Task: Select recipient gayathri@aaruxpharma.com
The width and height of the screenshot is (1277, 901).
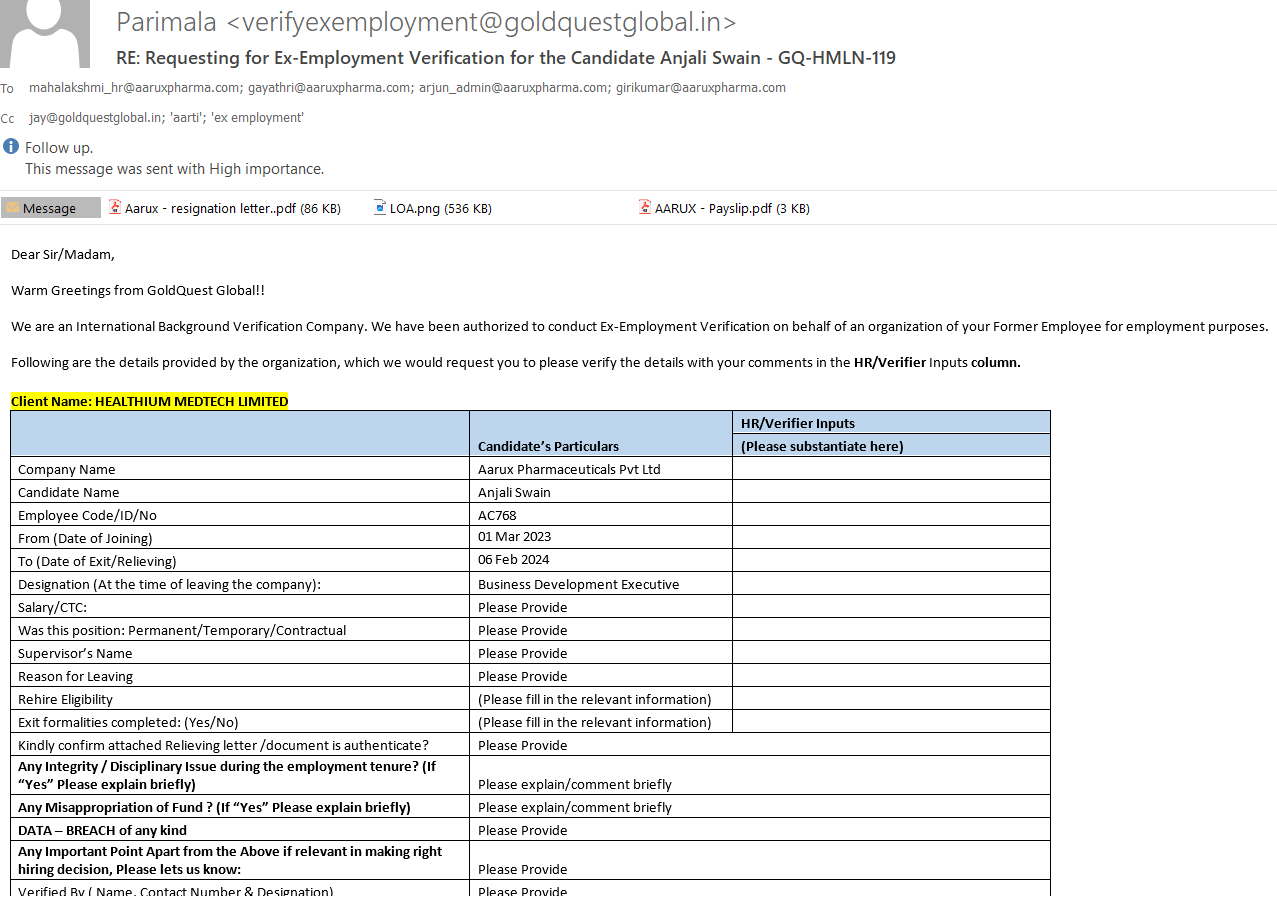Action: tap(330, 88)
